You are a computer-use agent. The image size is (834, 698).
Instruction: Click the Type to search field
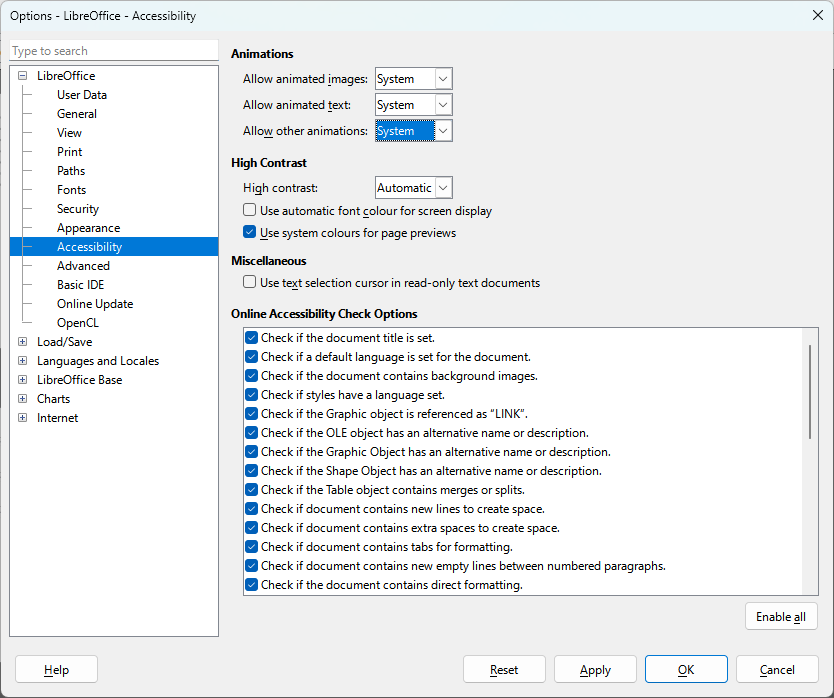[114, 51]
